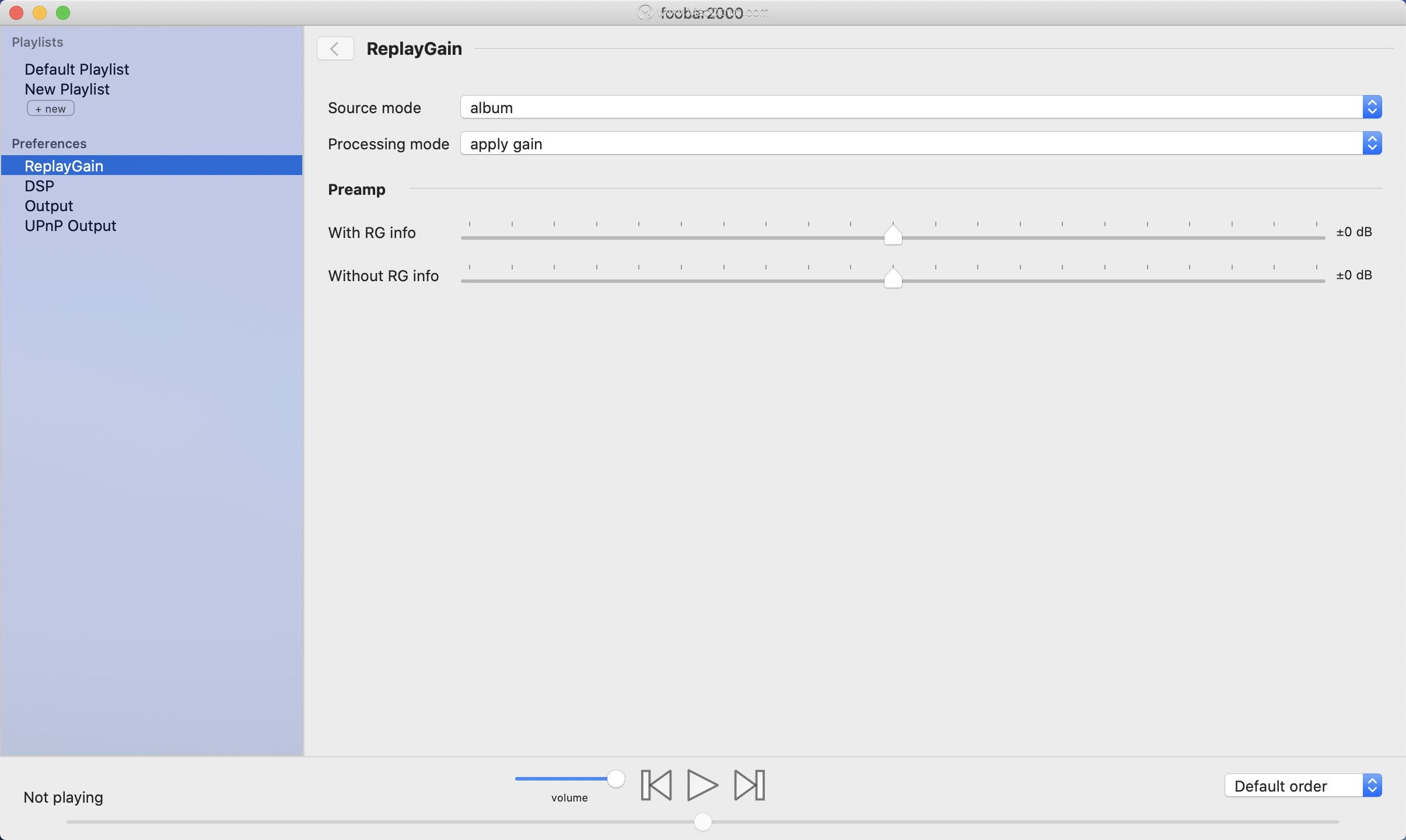Skip to the next track
Image resolution: width=1406 pixels, height=840 pixels.
pos(749,785)
